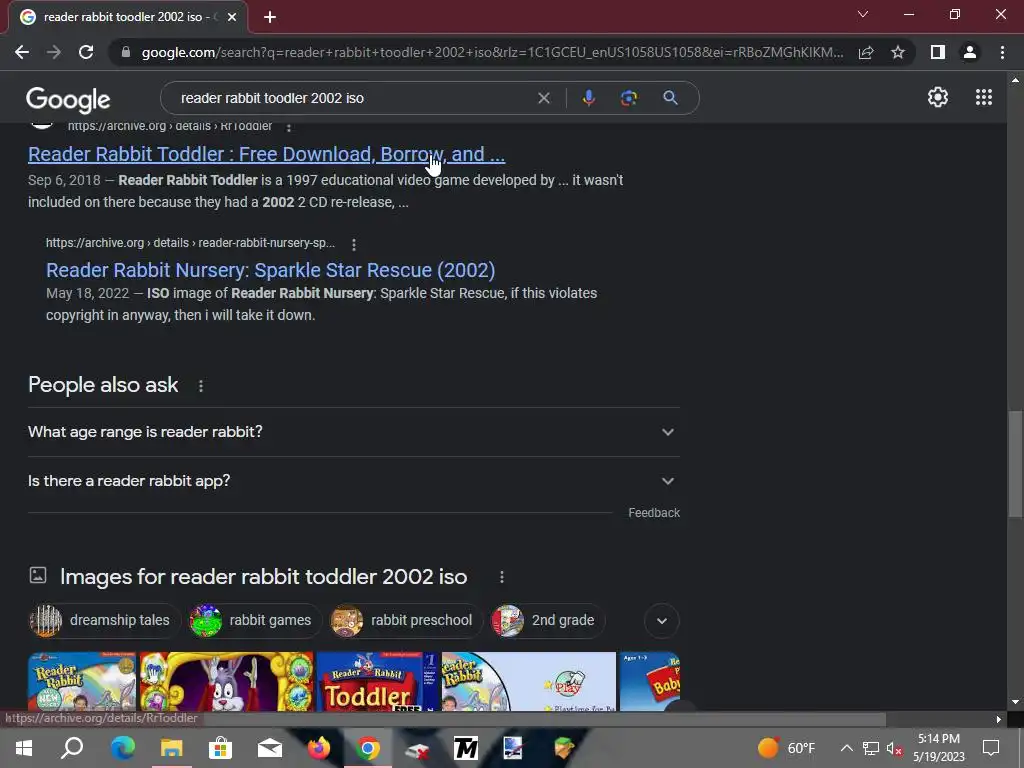The image size is (1024, 768).
Task: Open People also ask options menu
Action: pyautogui.click(x=200, y=386)
